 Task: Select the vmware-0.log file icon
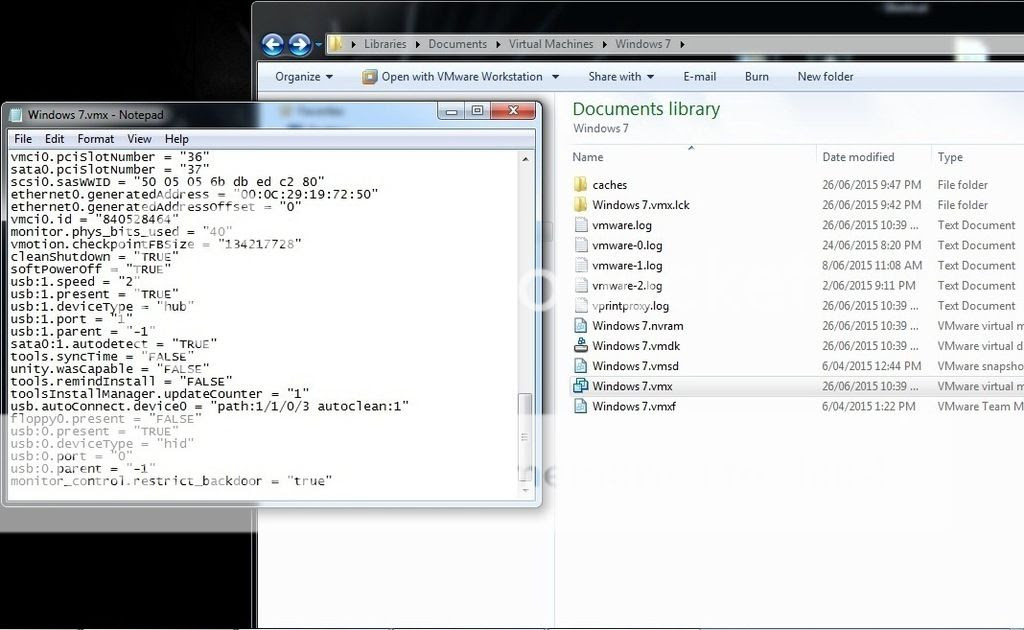pyautogui.click(x=581, y=245)
